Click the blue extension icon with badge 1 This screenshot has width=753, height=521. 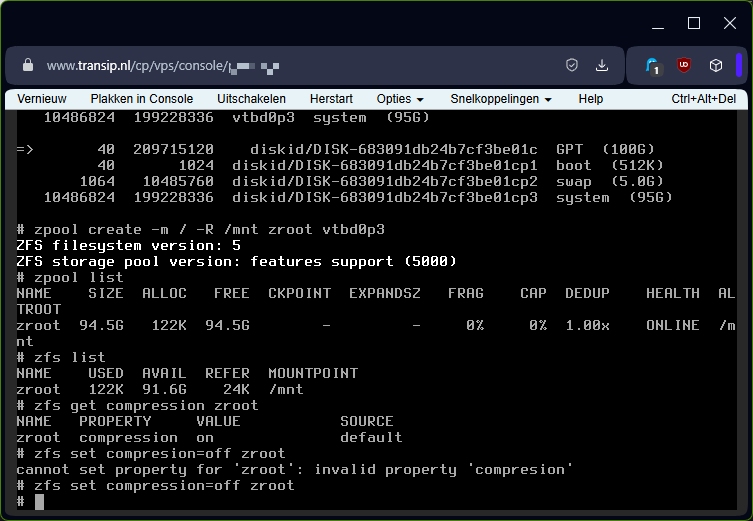point(652,66)
